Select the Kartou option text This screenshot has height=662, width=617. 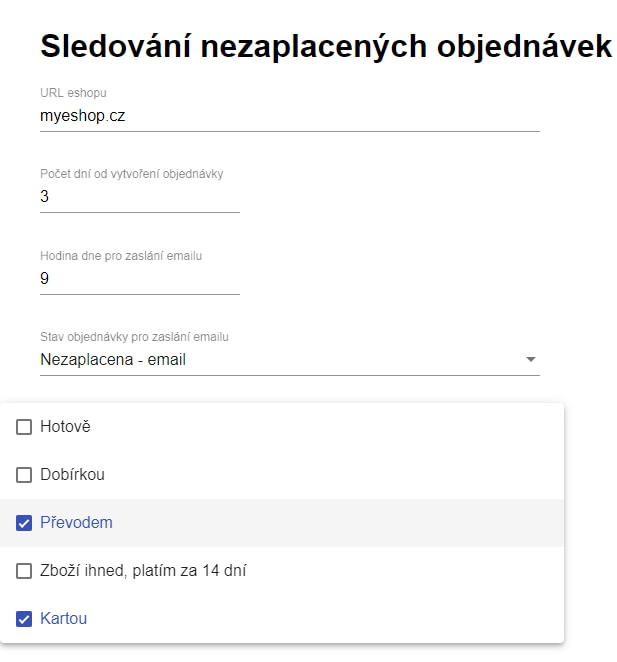63,619
